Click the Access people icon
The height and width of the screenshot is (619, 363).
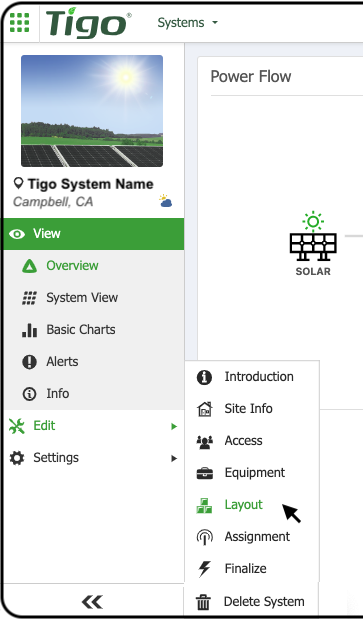pos(204,442)
